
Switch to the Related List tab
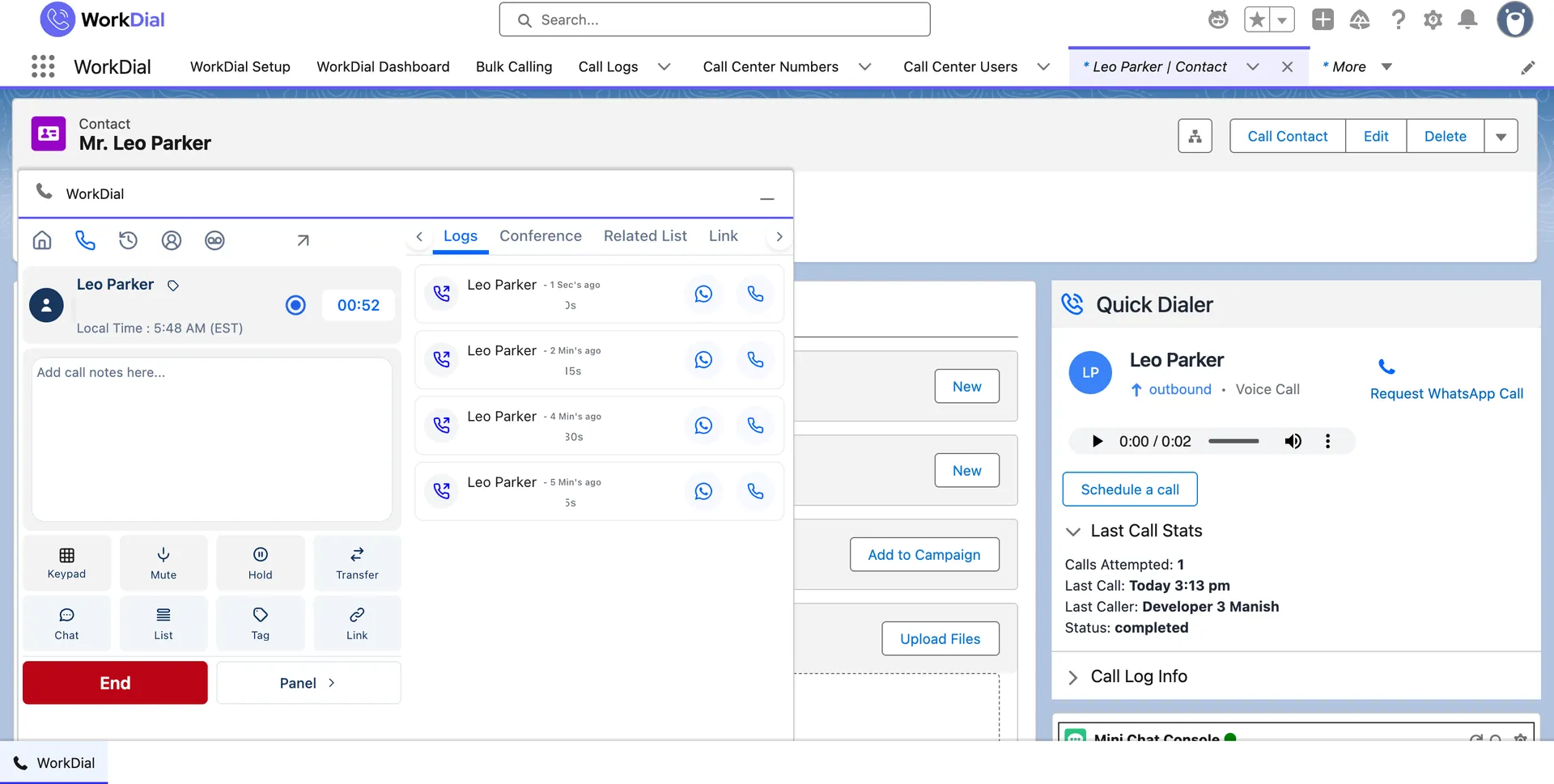[645, 235]
